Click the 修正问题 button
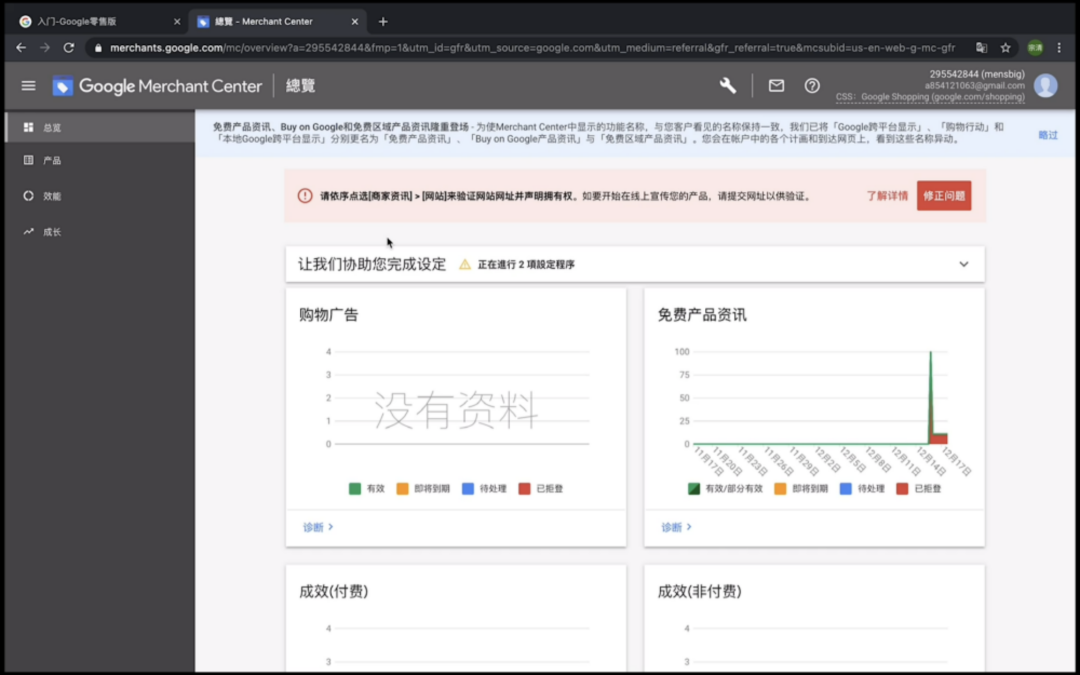Screen dimensions: 1080x675 [942, 196]
